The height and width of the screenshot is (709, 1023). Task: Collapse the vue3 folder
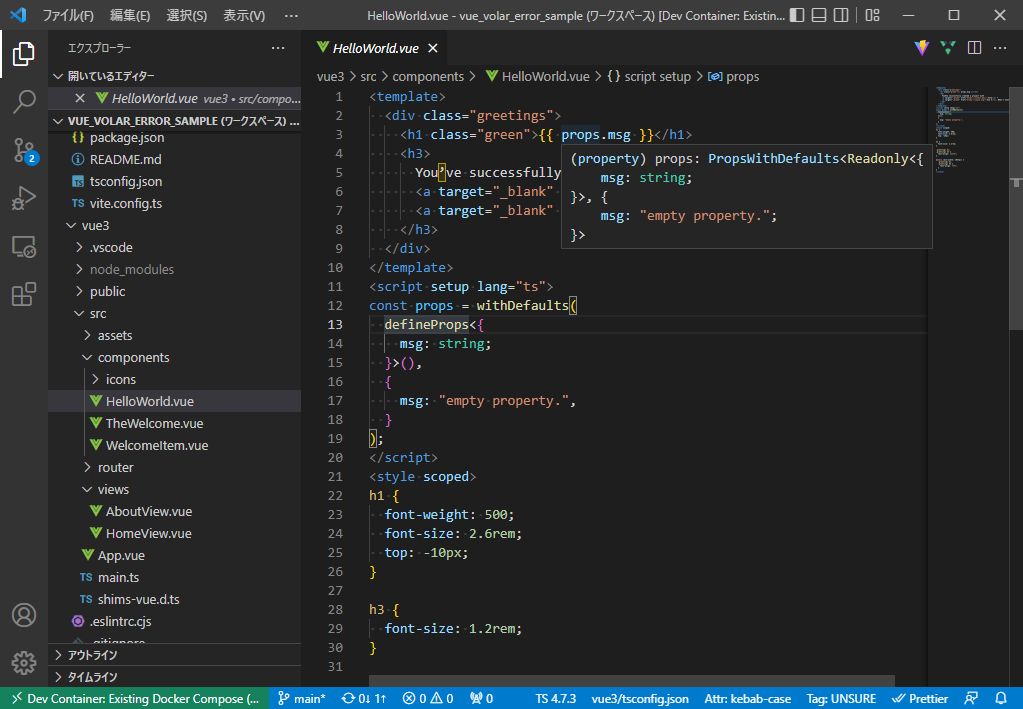tap(175, 226)
